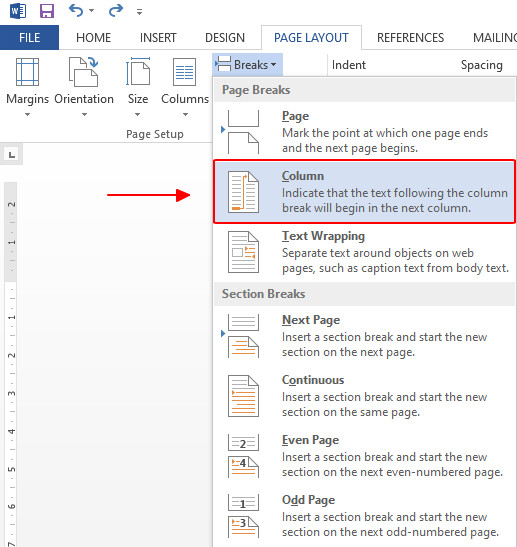517x547 pixels.
Task: Select Text Wrapping break option
Action: point(364,252)
